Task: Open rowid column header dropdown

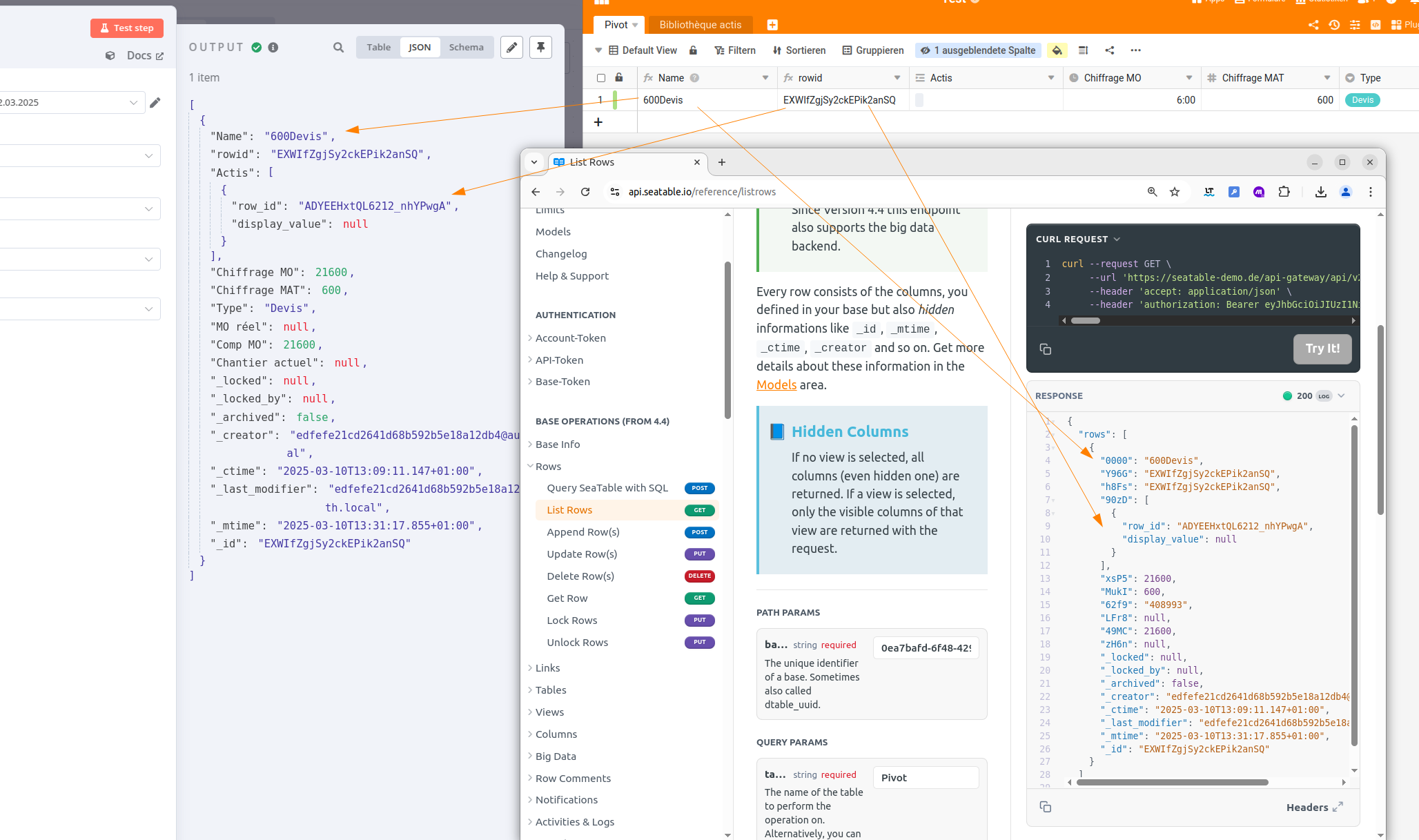Action: 897,78
